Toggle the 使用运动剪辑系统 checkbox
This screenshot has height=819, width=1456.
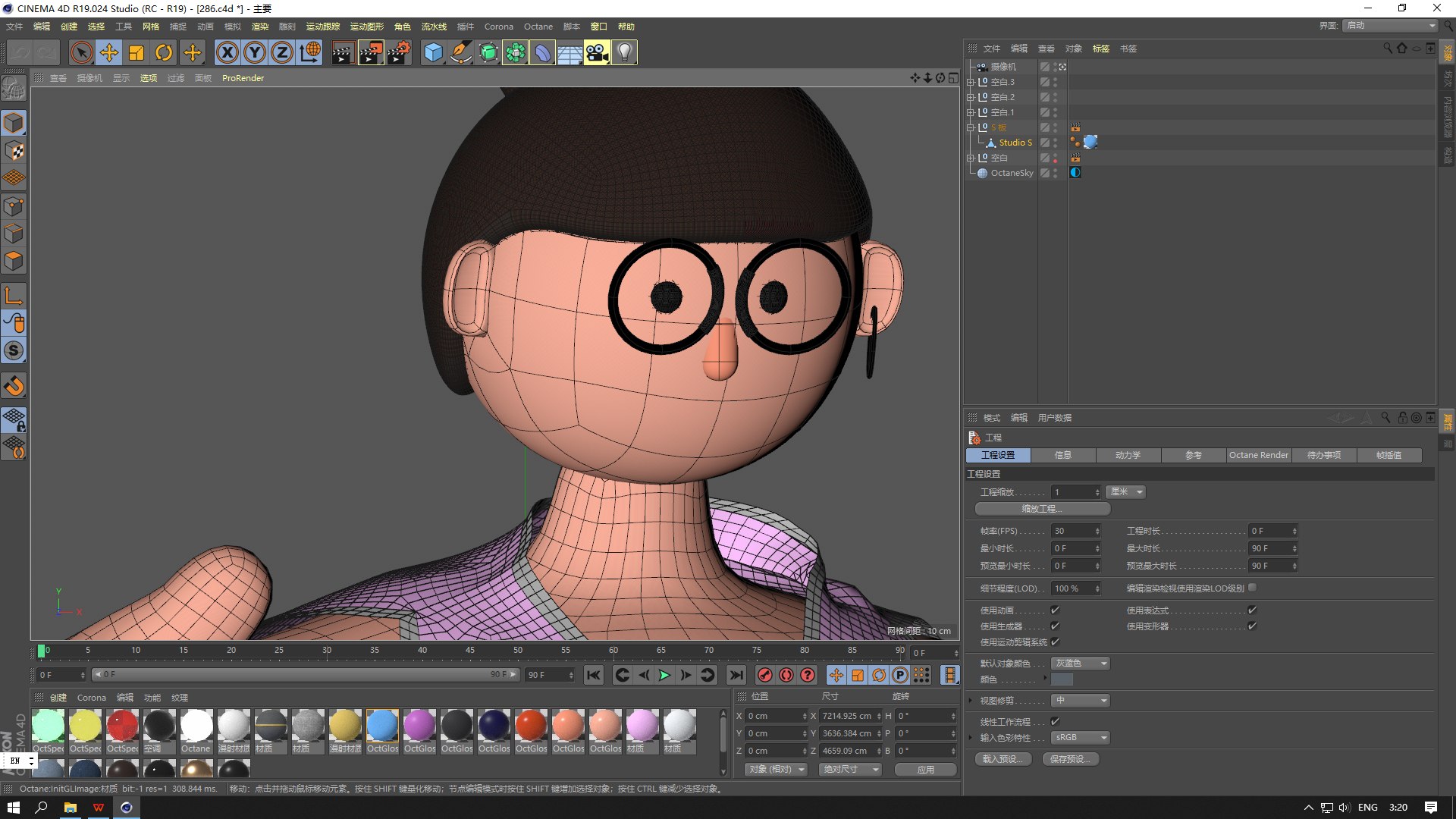click(x=1055, y=642)
